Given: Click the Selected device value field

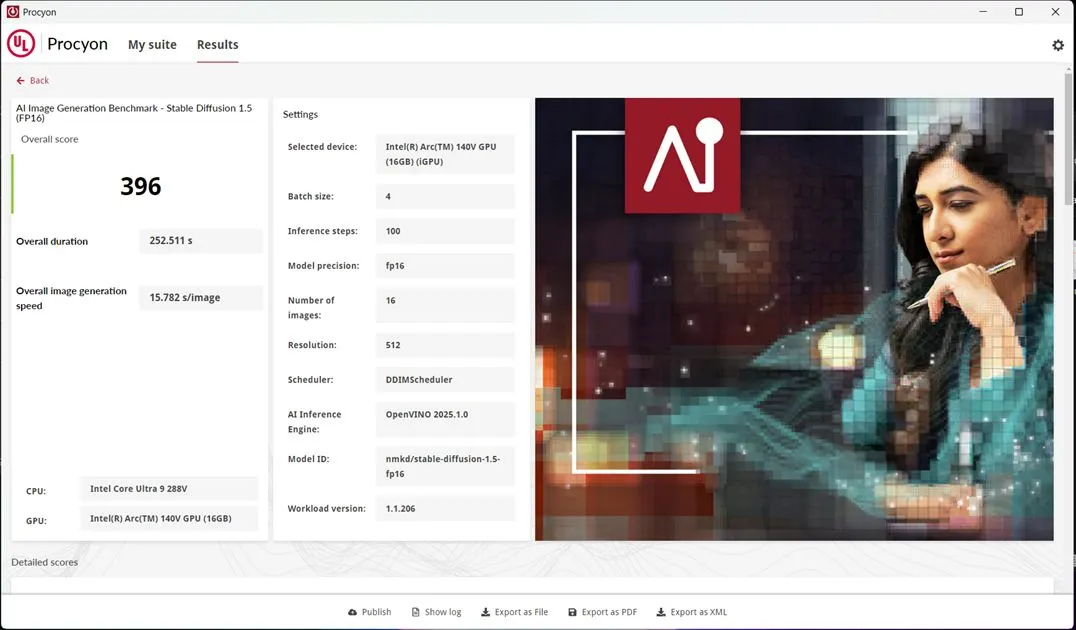Looking at the screenshot, I should (x=445, y=154).
